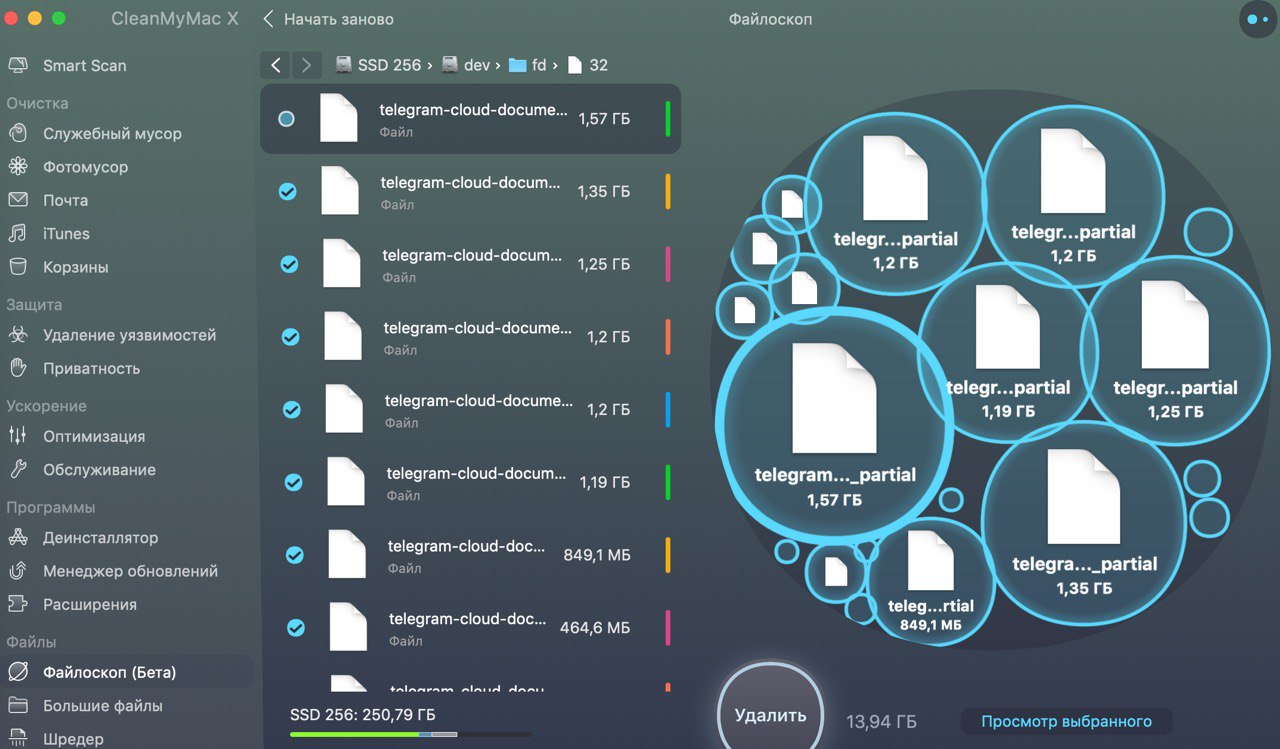Select the 1,25 ГБ bubble in the chart
Screen dimensions: 1280x749
point(1174,349)
